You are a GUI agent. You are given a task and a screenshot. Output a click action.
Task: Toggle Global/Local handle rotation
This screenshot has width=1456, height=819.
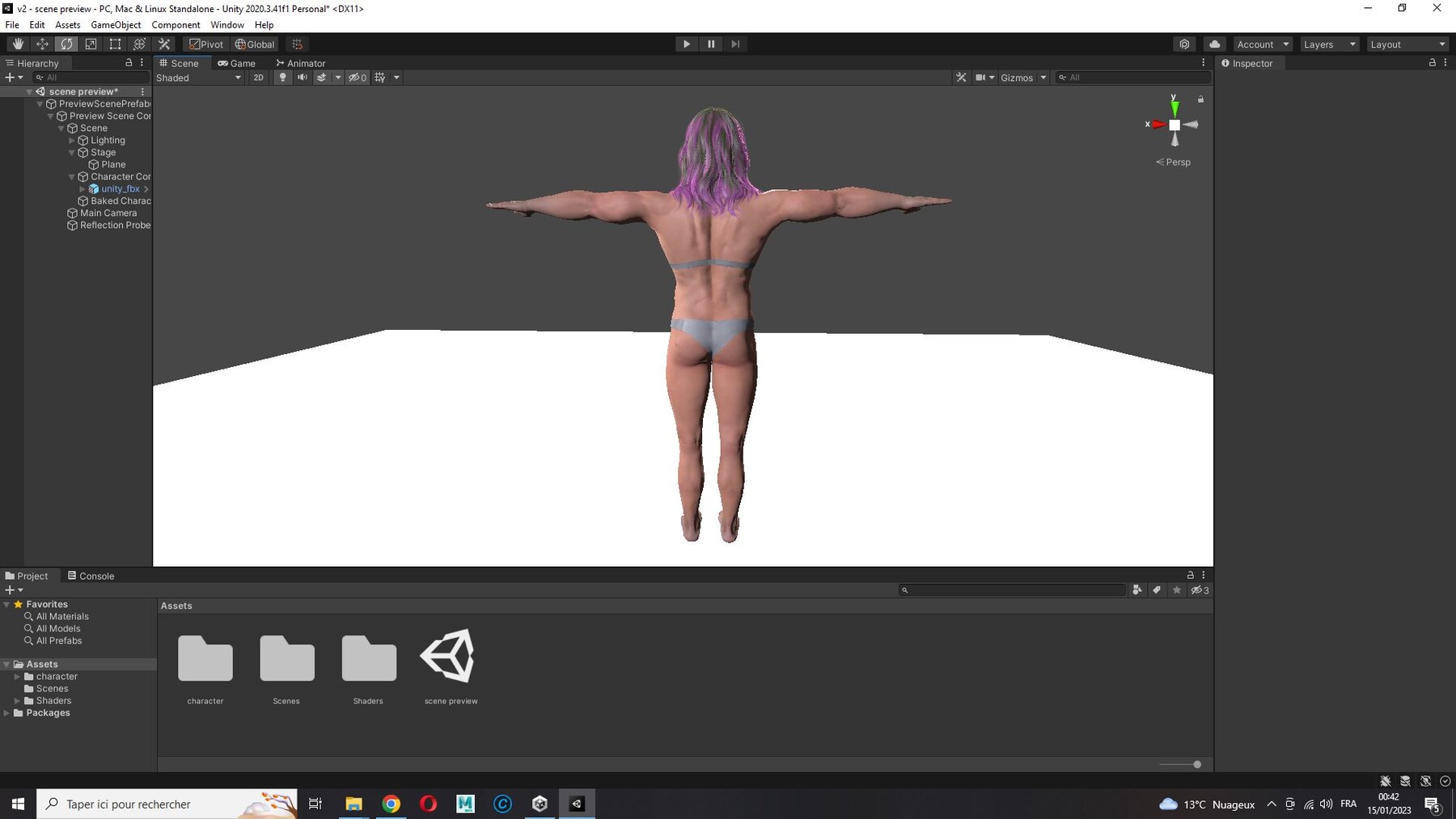click(255, 44)
